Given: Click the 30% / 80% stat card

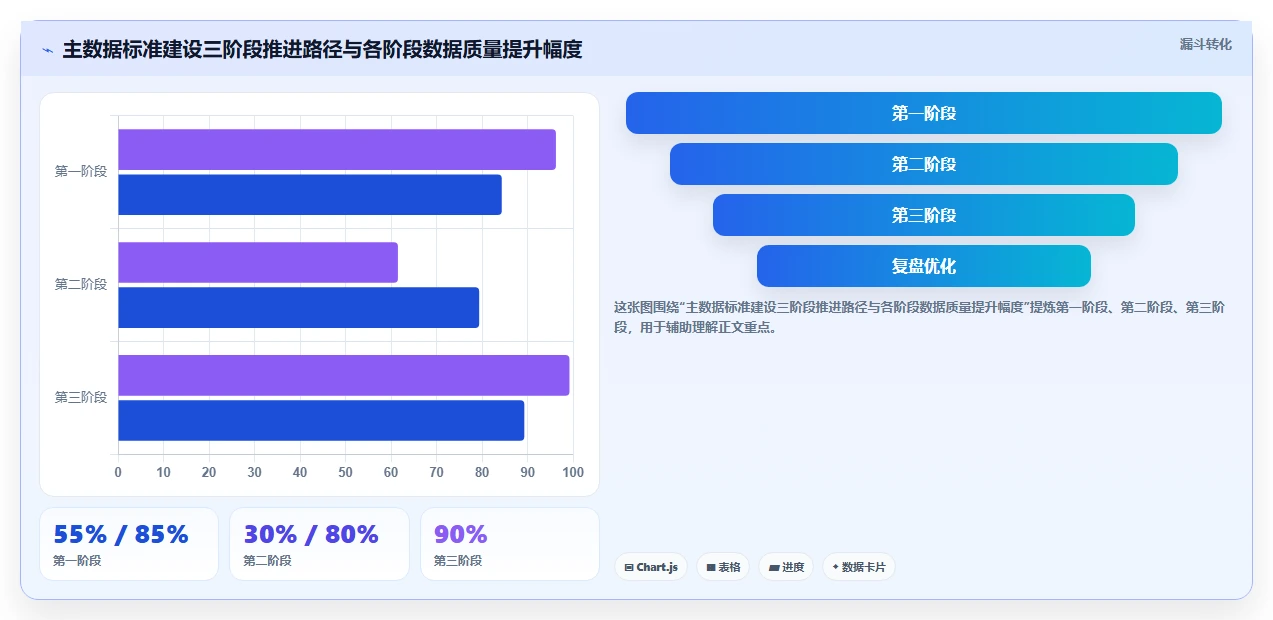Looking at the screenshot, I should coord(319,544).
